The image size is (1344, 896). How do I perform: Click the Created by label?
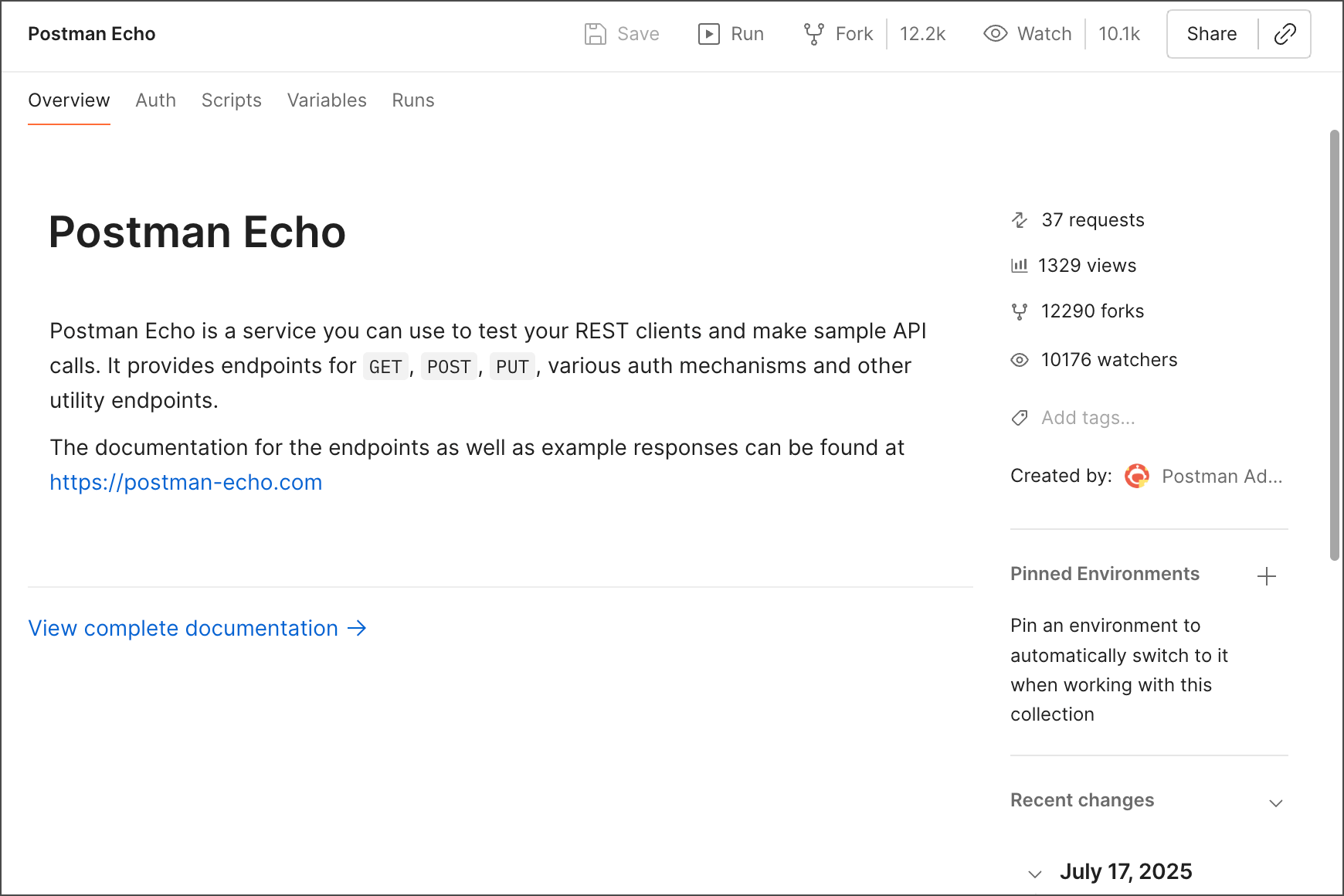[1061, 476]
